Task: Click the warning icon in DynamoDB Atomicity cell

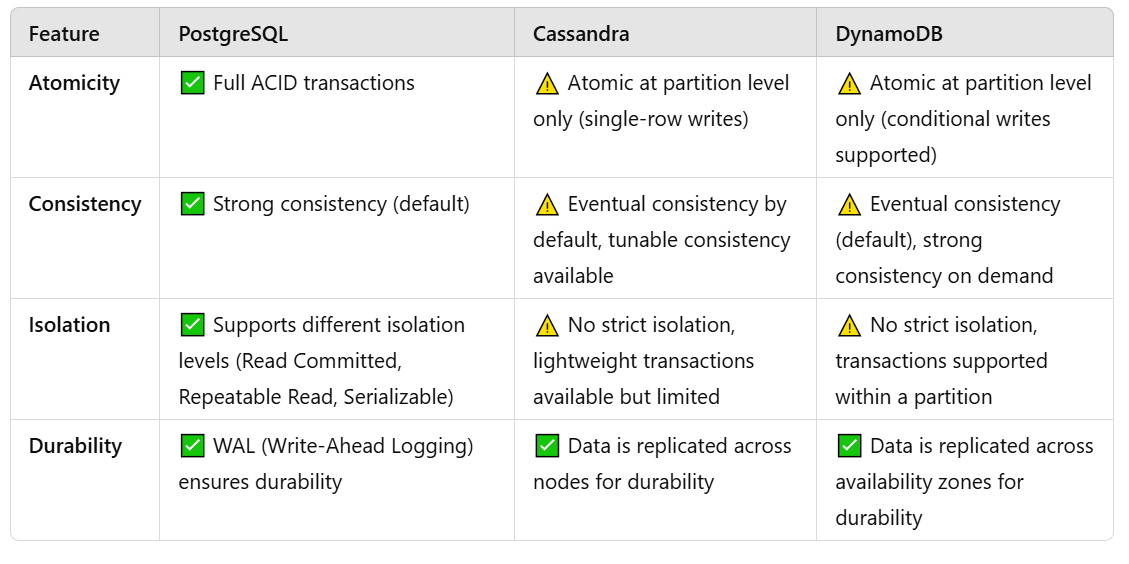Action: point(850,84)
